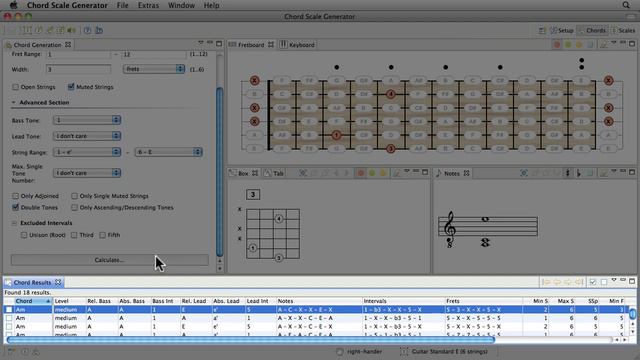Click the speaker play sound toolbar icon
The height and width of the screenshot is (360, 640).
[x=71, y=30]
